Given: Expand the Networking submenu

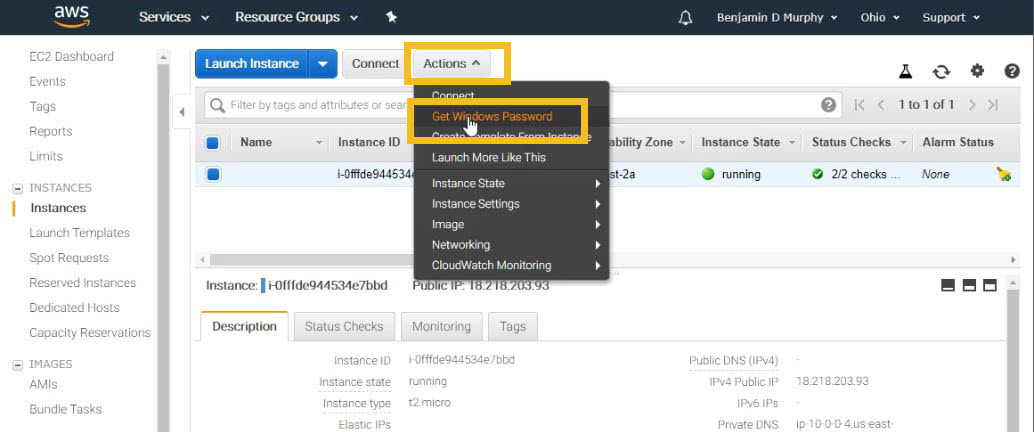Looking at the screenshot, I should point(511,245).
